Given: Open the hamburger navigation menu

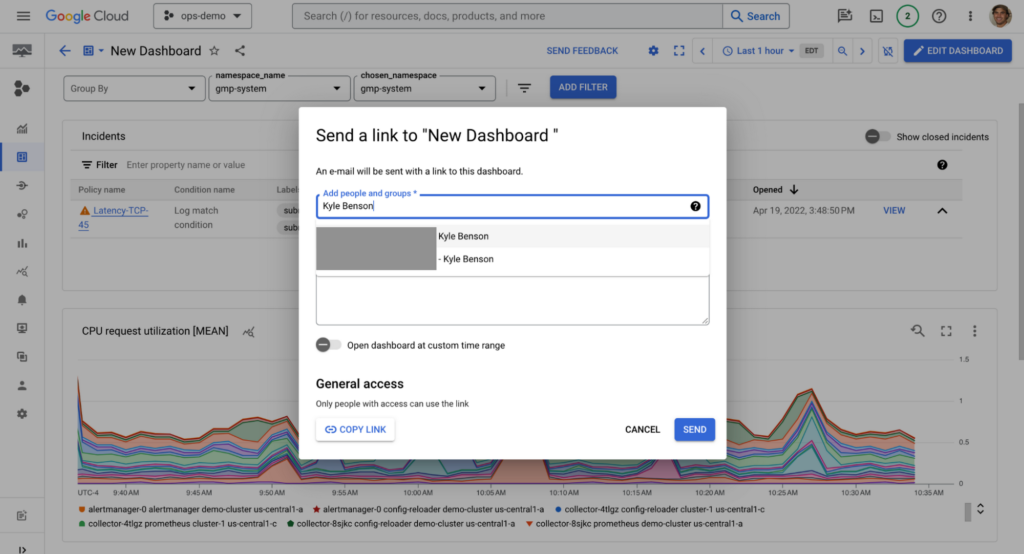Looking at the screenshot, I should [x=23, y=16].
